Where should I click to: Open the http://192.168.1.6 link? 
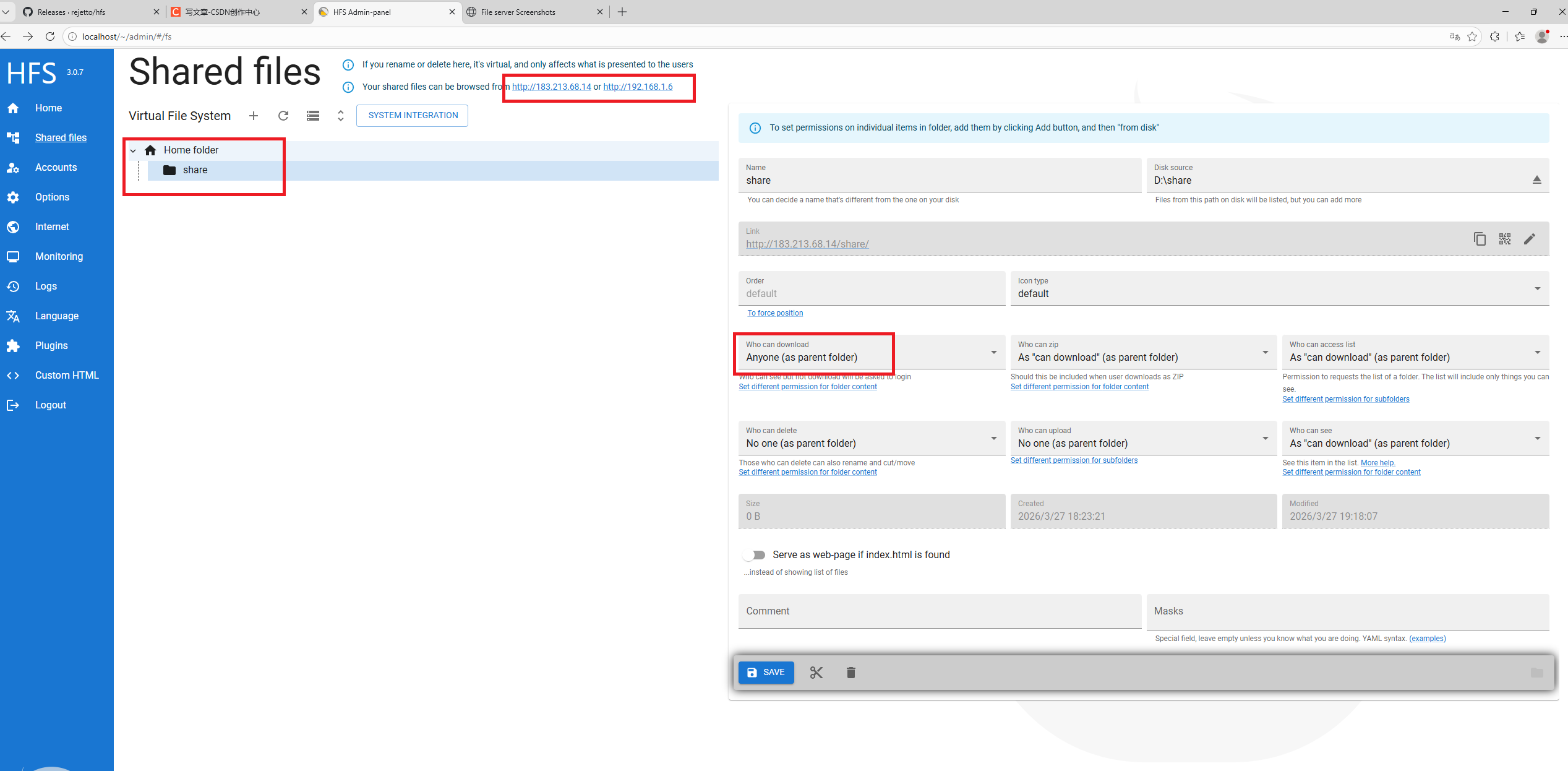638,87
